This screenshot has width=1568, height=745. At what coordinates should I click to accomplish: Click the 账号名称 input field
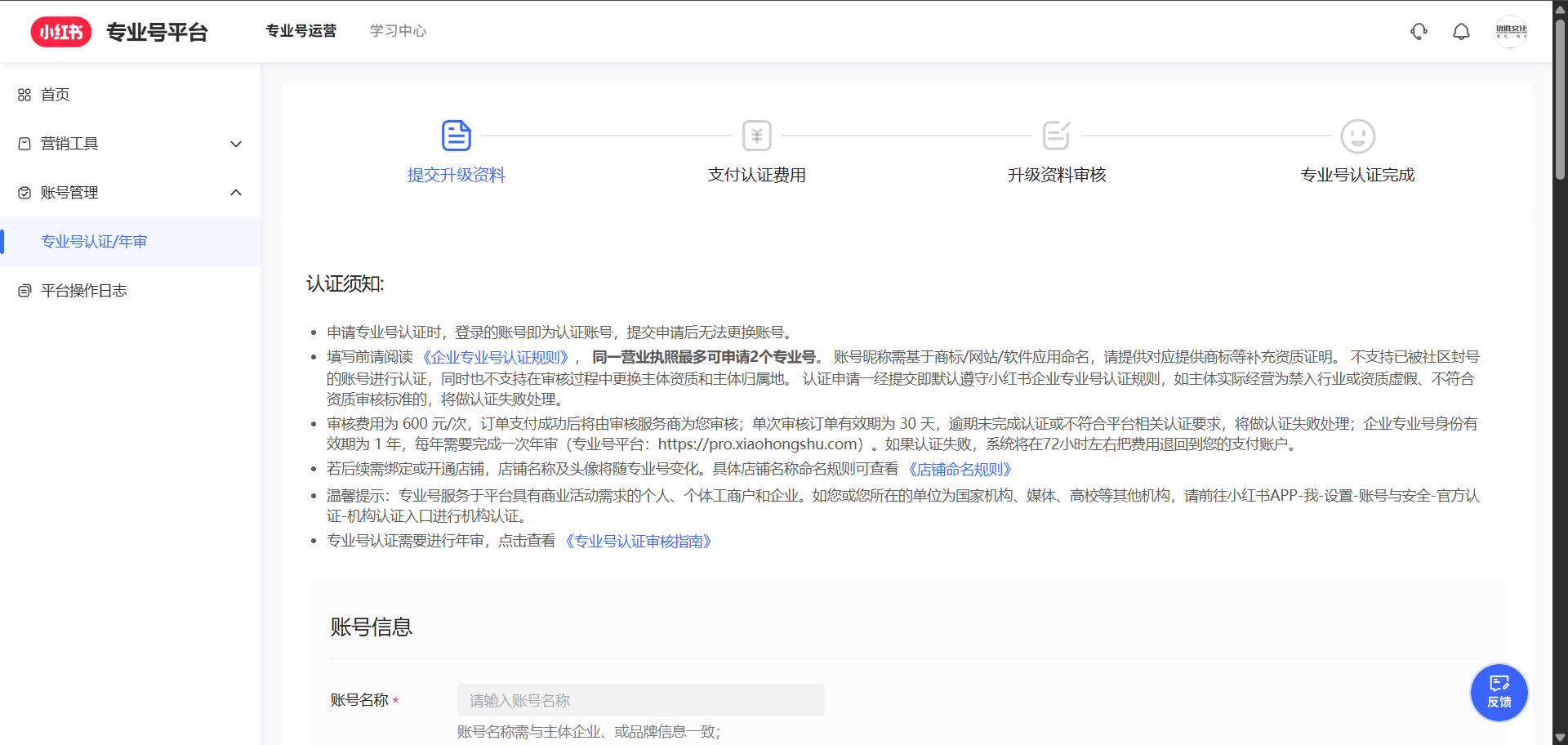[640, 700]
